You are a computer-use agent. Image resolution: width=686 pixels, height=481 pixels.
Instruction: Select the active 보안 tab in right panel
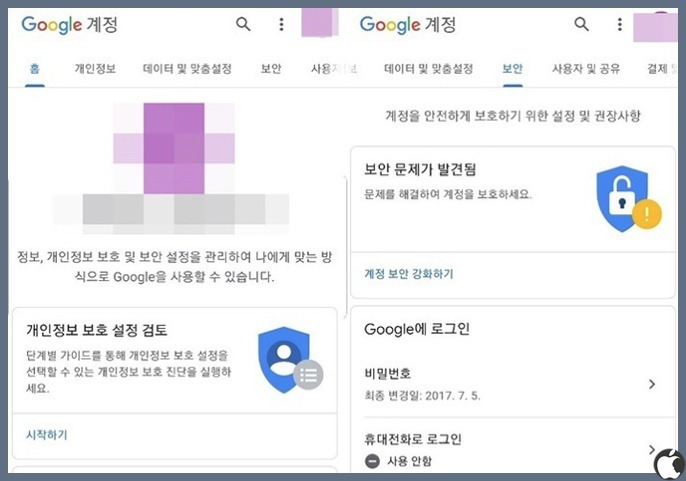tap(513, 69)
